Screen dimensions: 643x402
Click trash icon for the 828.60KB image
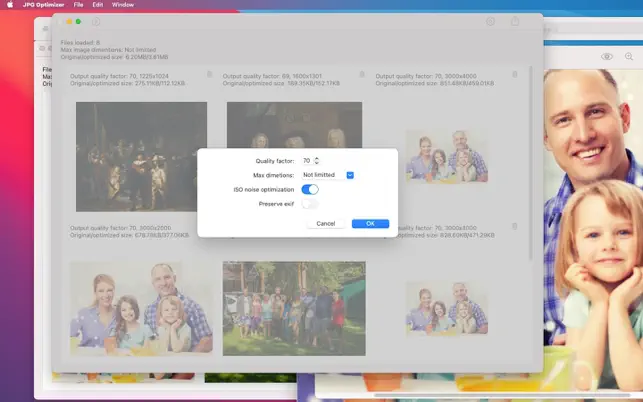(x=515, y=226)
